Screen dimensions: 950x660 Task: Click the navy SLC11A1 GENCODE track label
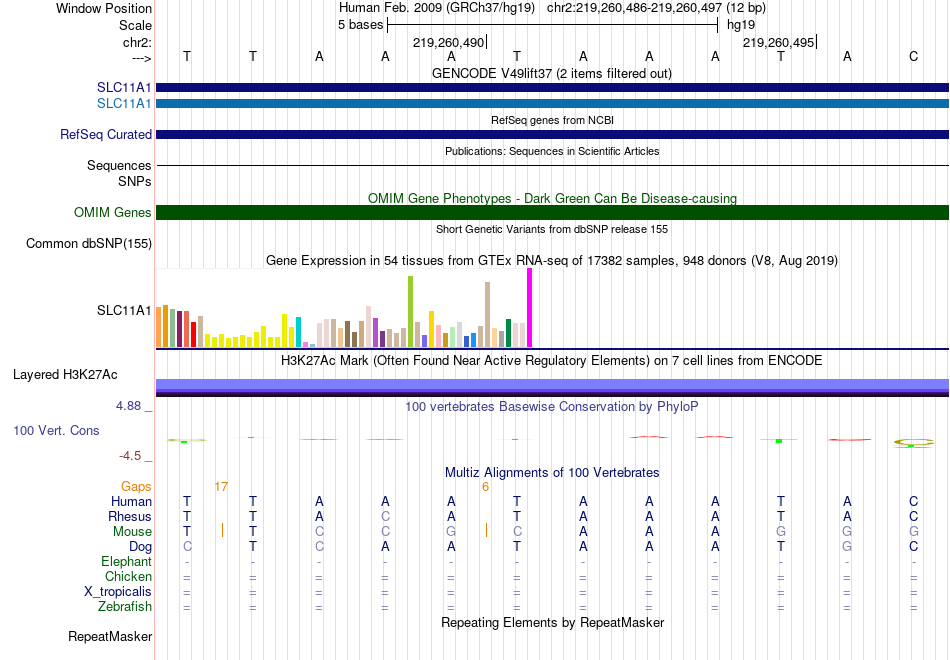click(x=124, y=88)
